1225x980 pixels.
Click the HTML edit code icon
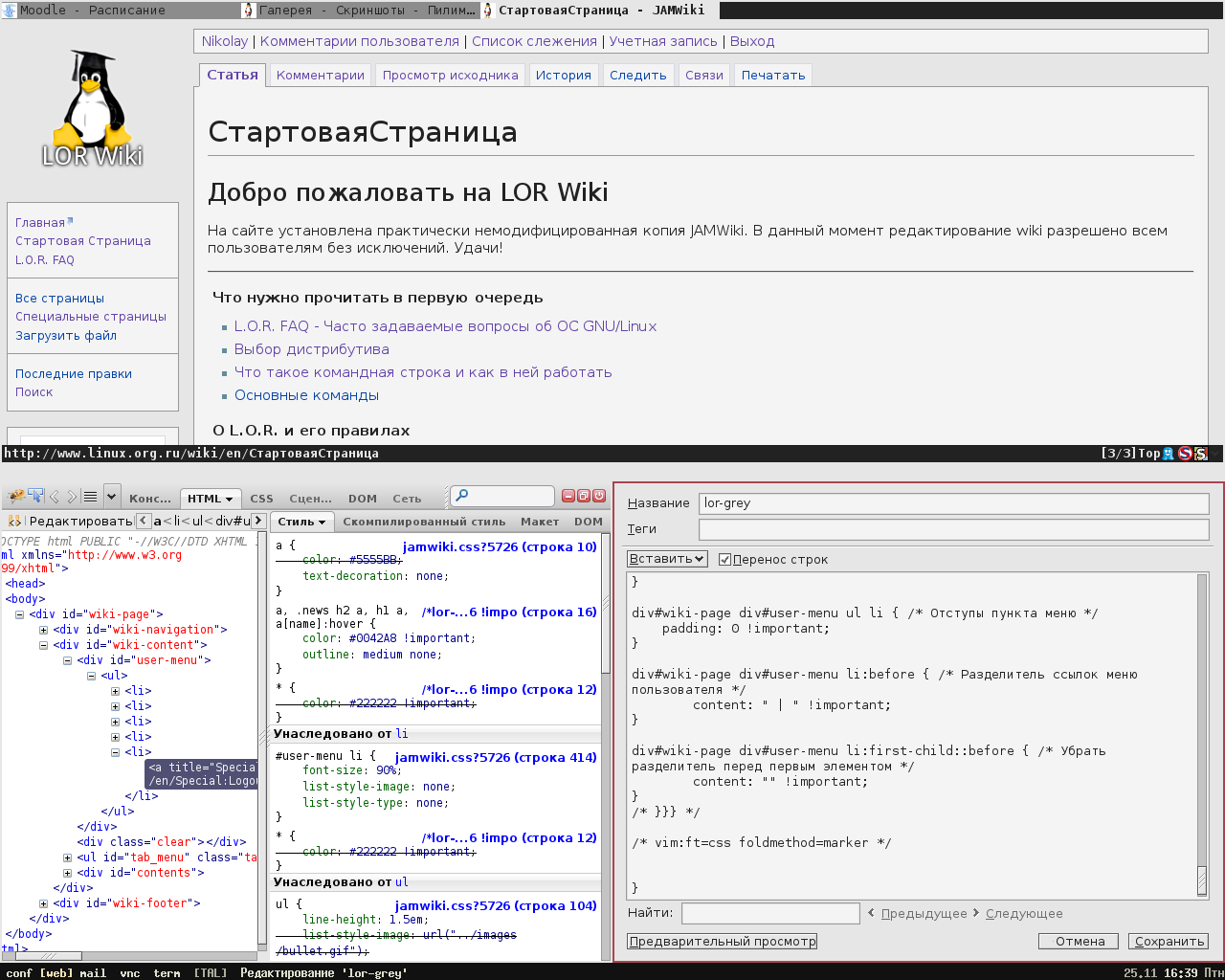(14, 521)
